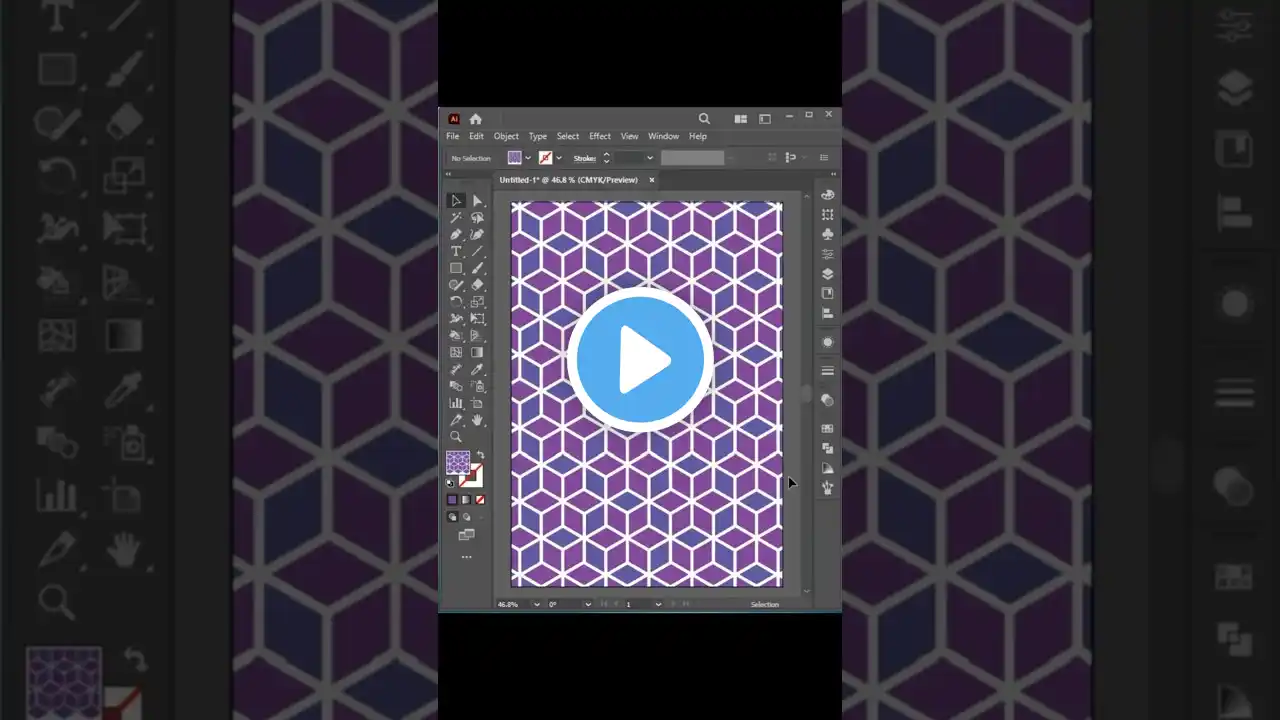Open the Edit Toolbar ellipsis menu
The width and height of the screenshot is (1280, 720).
[x=466, y=557]
